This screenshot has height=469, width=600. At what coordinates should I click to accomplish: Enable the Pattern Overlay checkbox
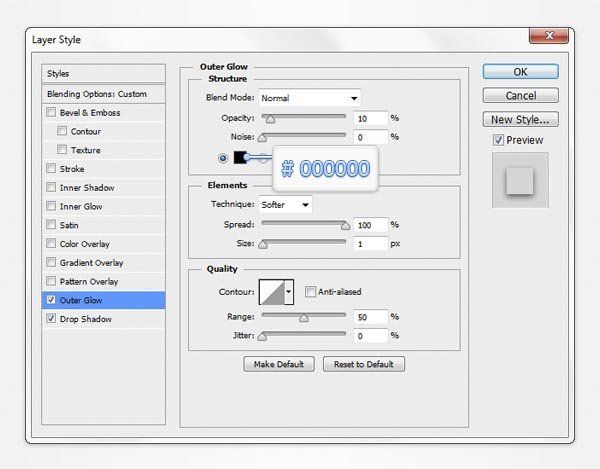click(51, 281)
